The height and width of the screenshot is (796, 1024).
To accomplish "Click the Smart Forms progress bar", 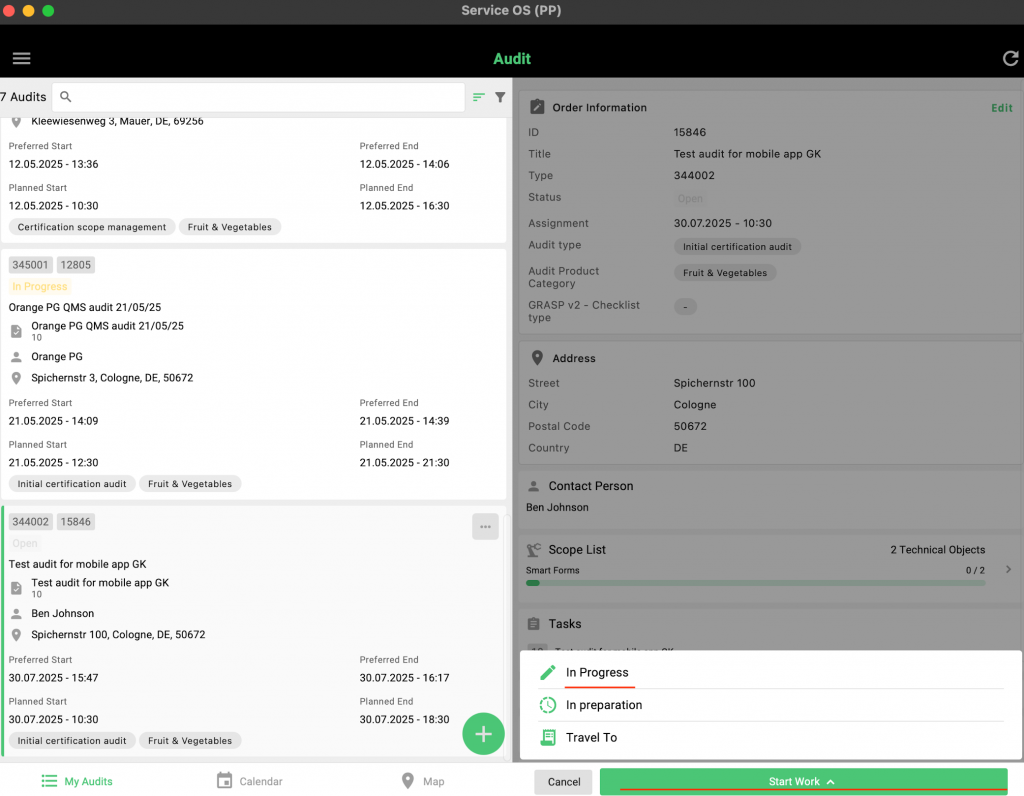I will pos(755,582).
